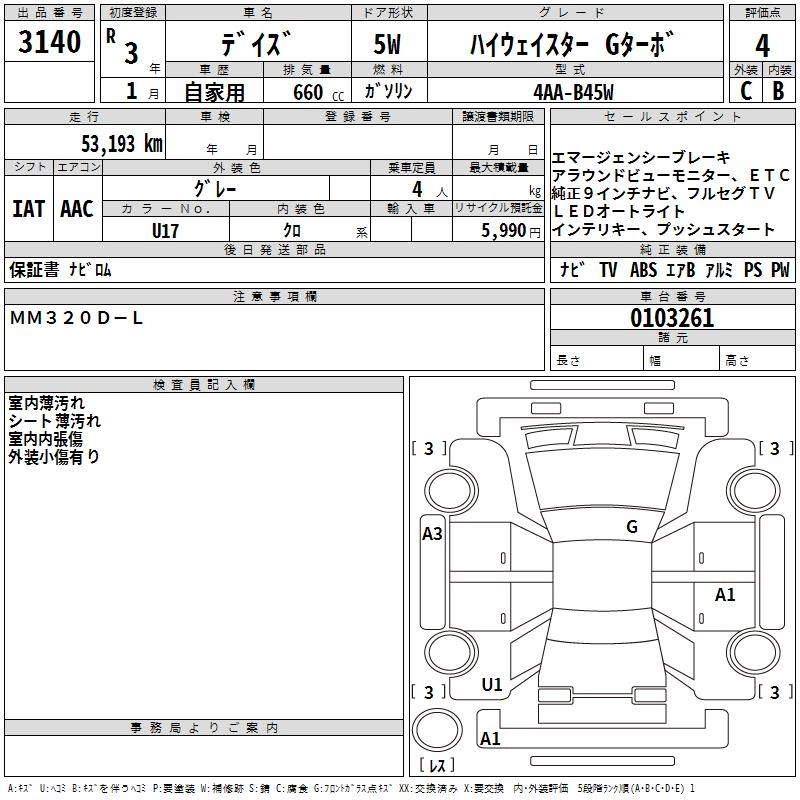Screen dimensions: 800x800
Task: Select PS equipment entry
Action: pos(753,269)
